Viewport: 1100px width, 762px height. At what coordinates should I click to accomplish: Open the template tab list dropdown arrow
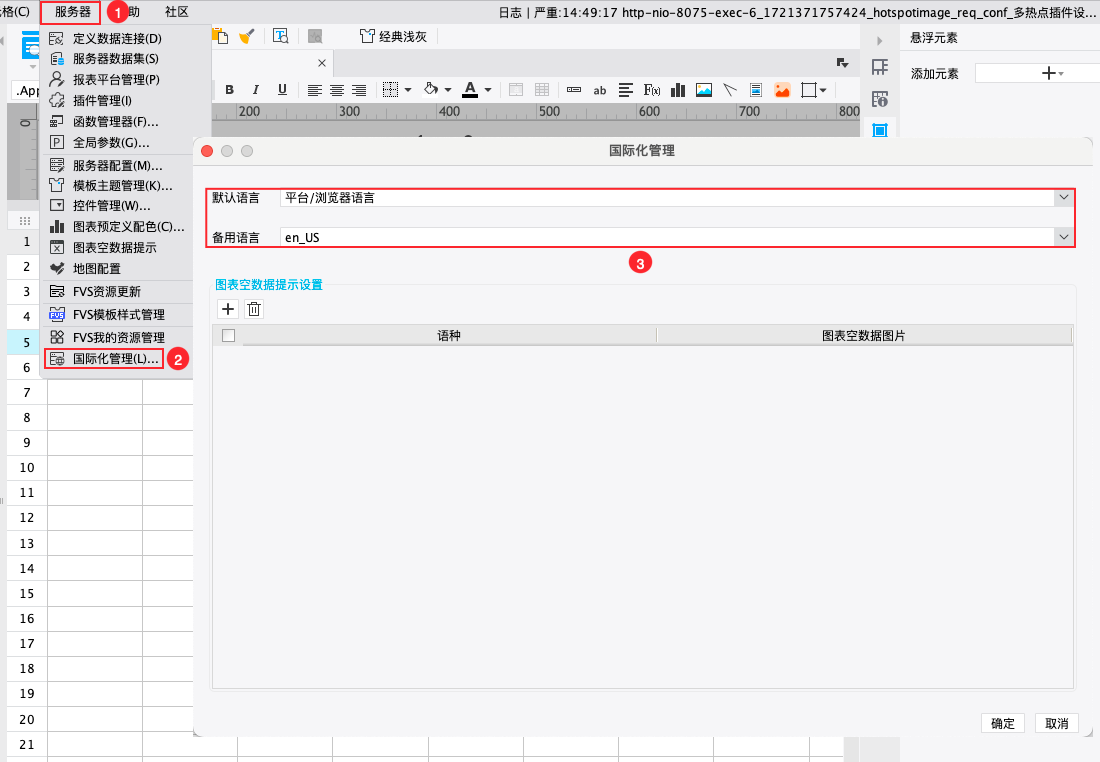[x=843, y=63]
